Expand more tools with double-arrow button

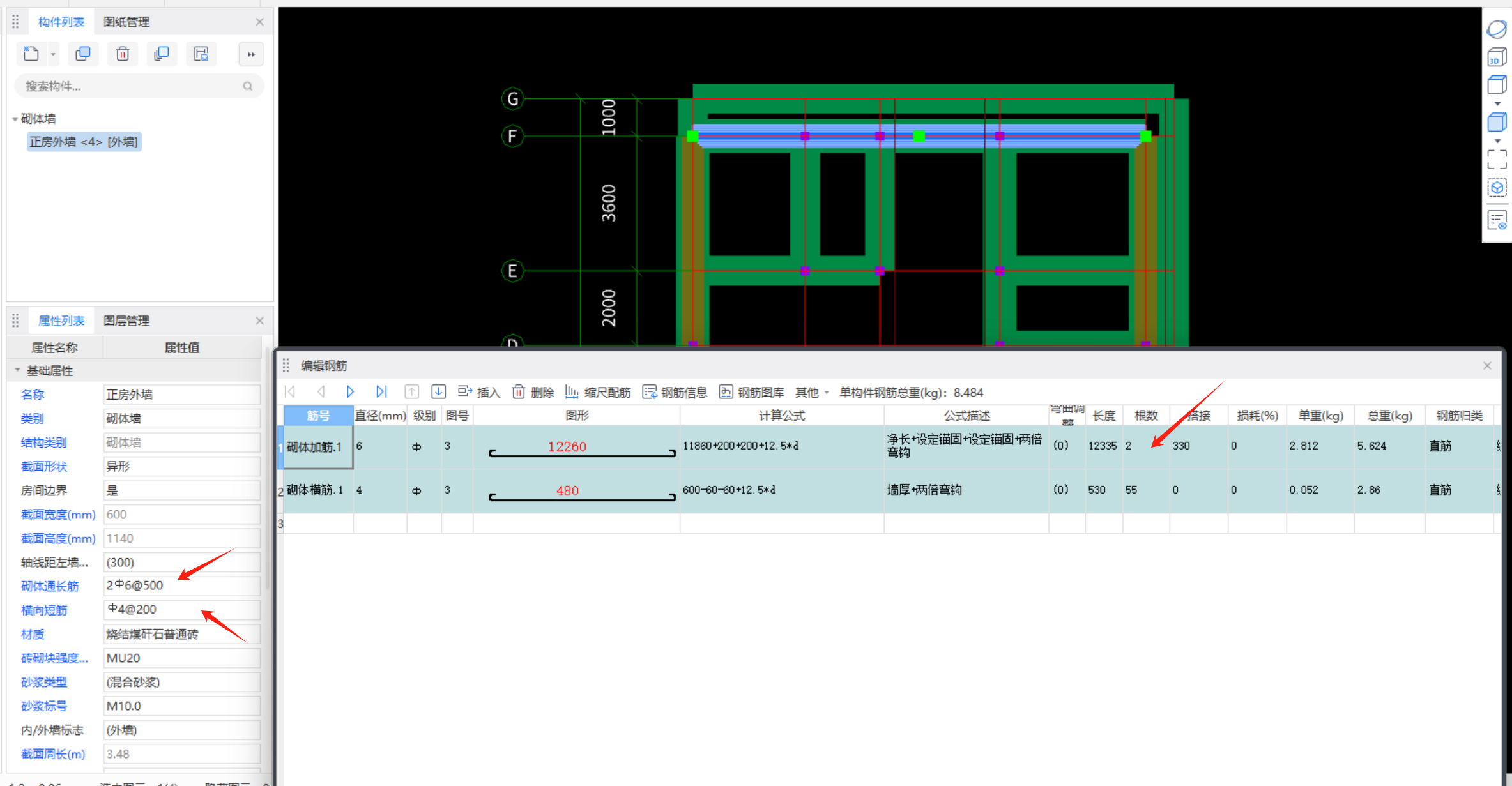(251, 54)
